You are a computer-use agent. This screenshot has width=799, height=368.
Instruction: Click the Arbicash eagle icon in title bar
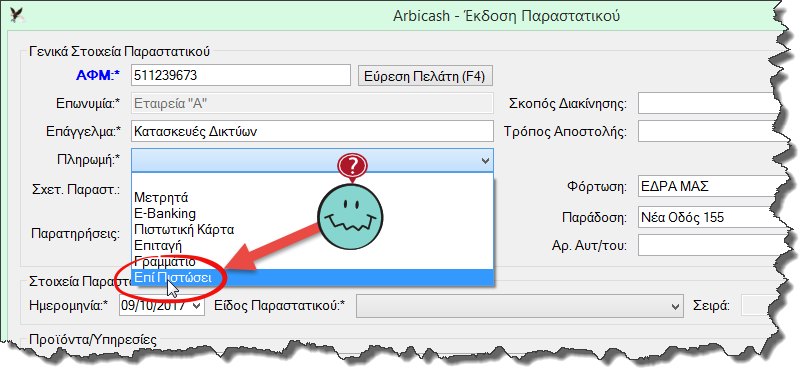coord(17,15)
